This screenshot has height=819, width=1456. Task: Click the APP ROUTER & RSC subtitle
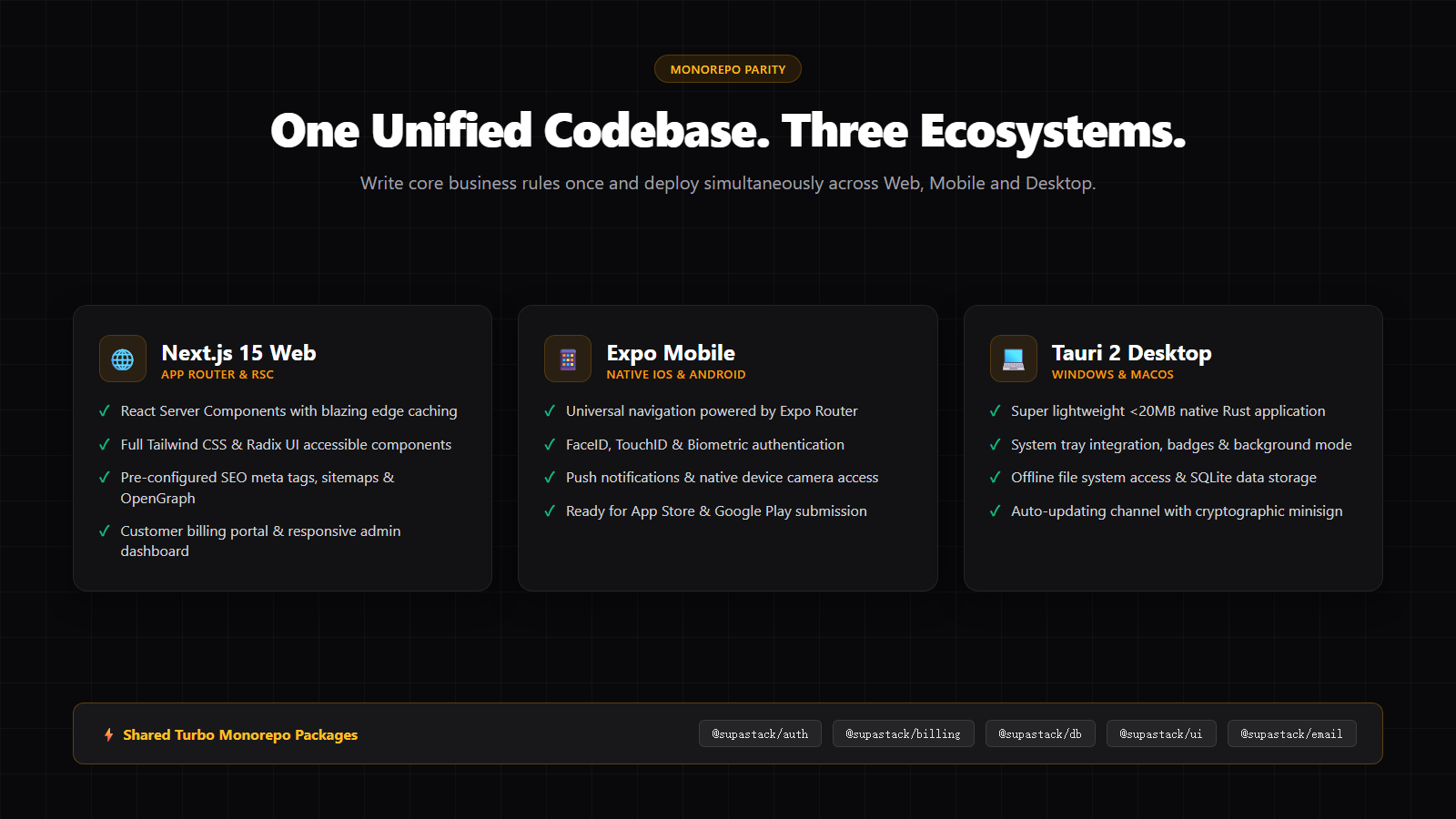217,375
